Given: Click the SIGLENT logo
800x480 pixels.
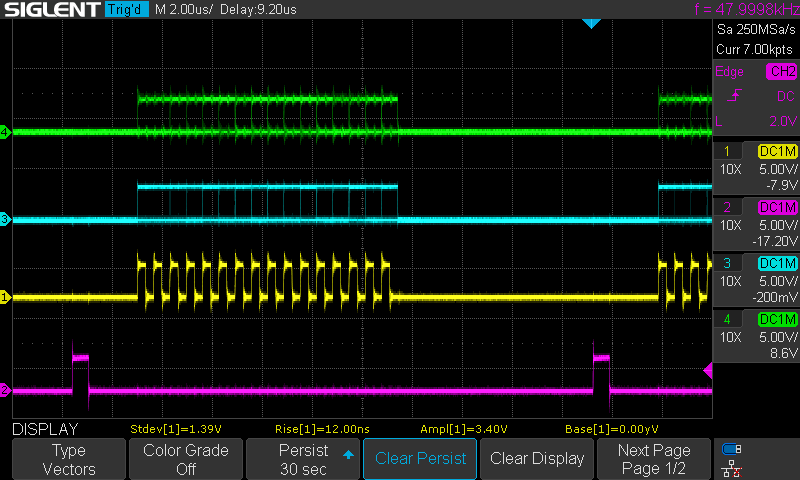Looking at the screenshot, I should click(52, 9).
